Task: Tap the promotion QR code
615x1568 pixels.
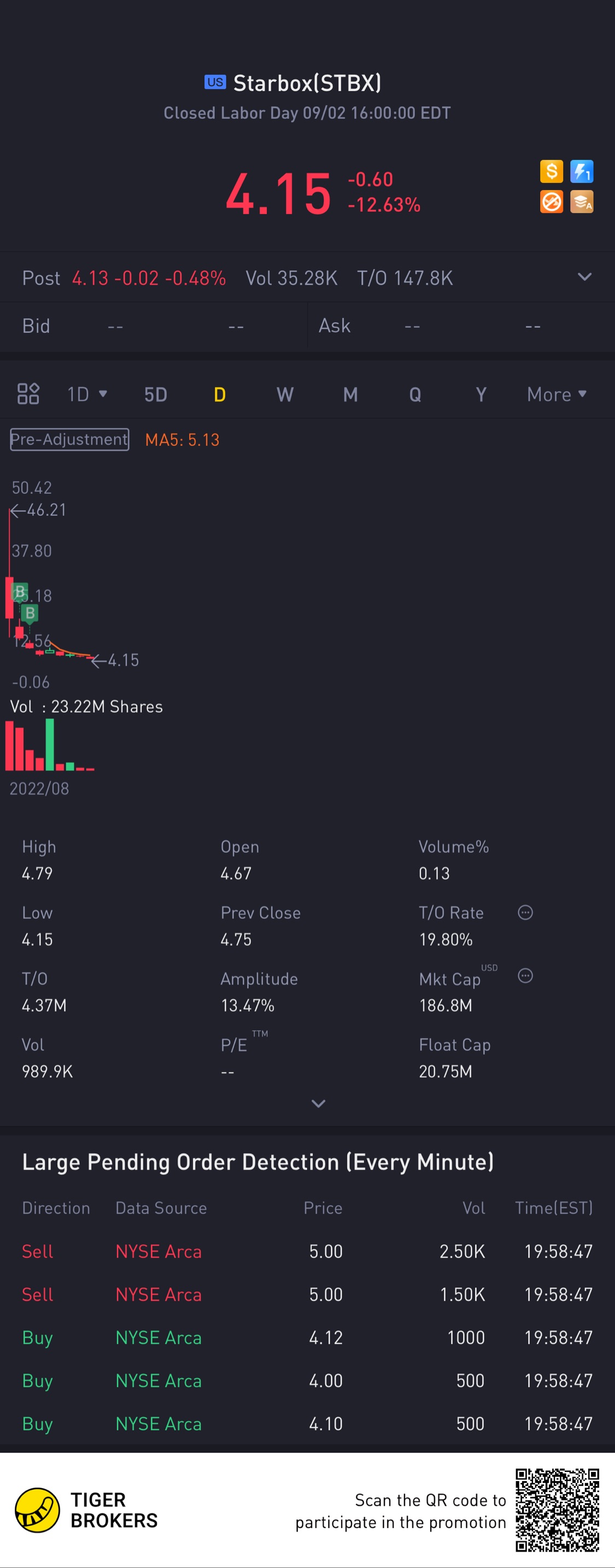Action: [557, 1509]
